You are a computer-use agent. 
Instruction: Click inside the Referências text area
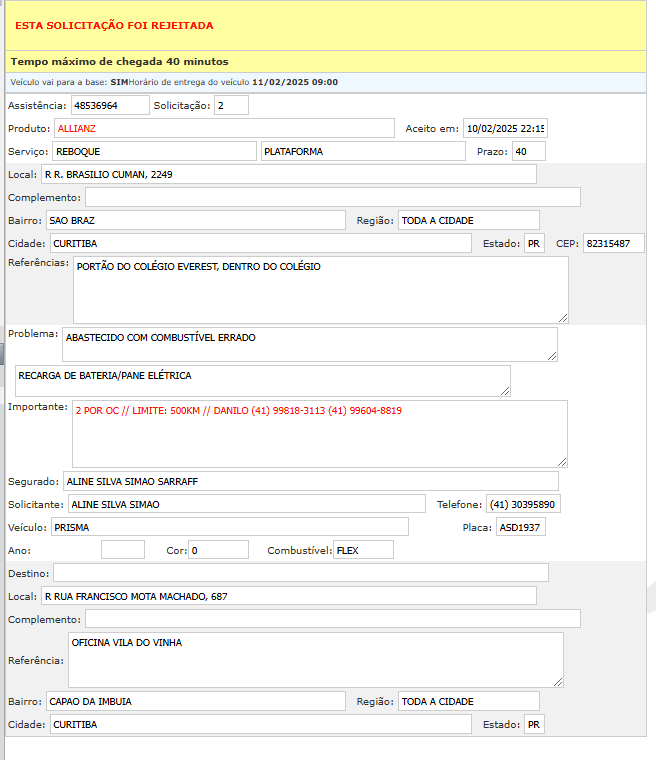tap(320, 290)
